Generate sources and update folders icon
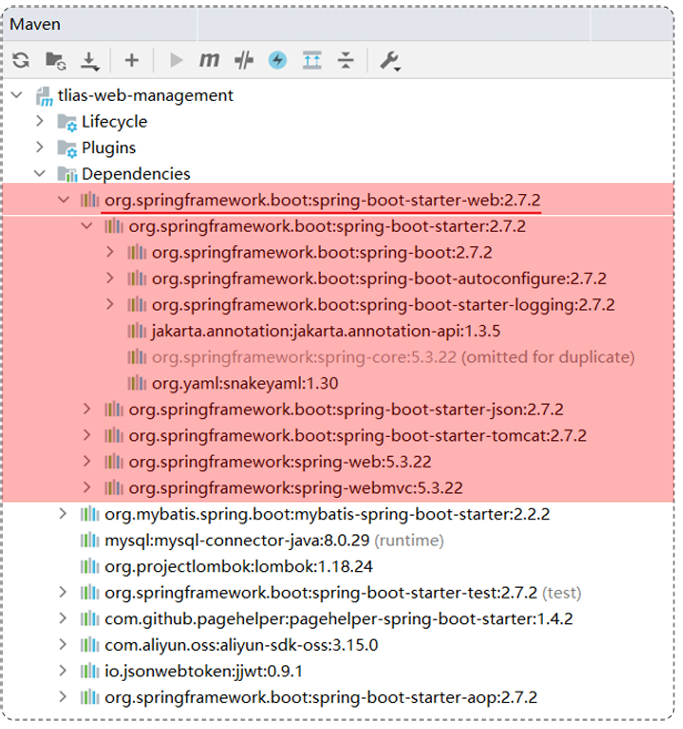Image resolution: width=683 pixels, height=729 pixels. [x=55, y=60]
